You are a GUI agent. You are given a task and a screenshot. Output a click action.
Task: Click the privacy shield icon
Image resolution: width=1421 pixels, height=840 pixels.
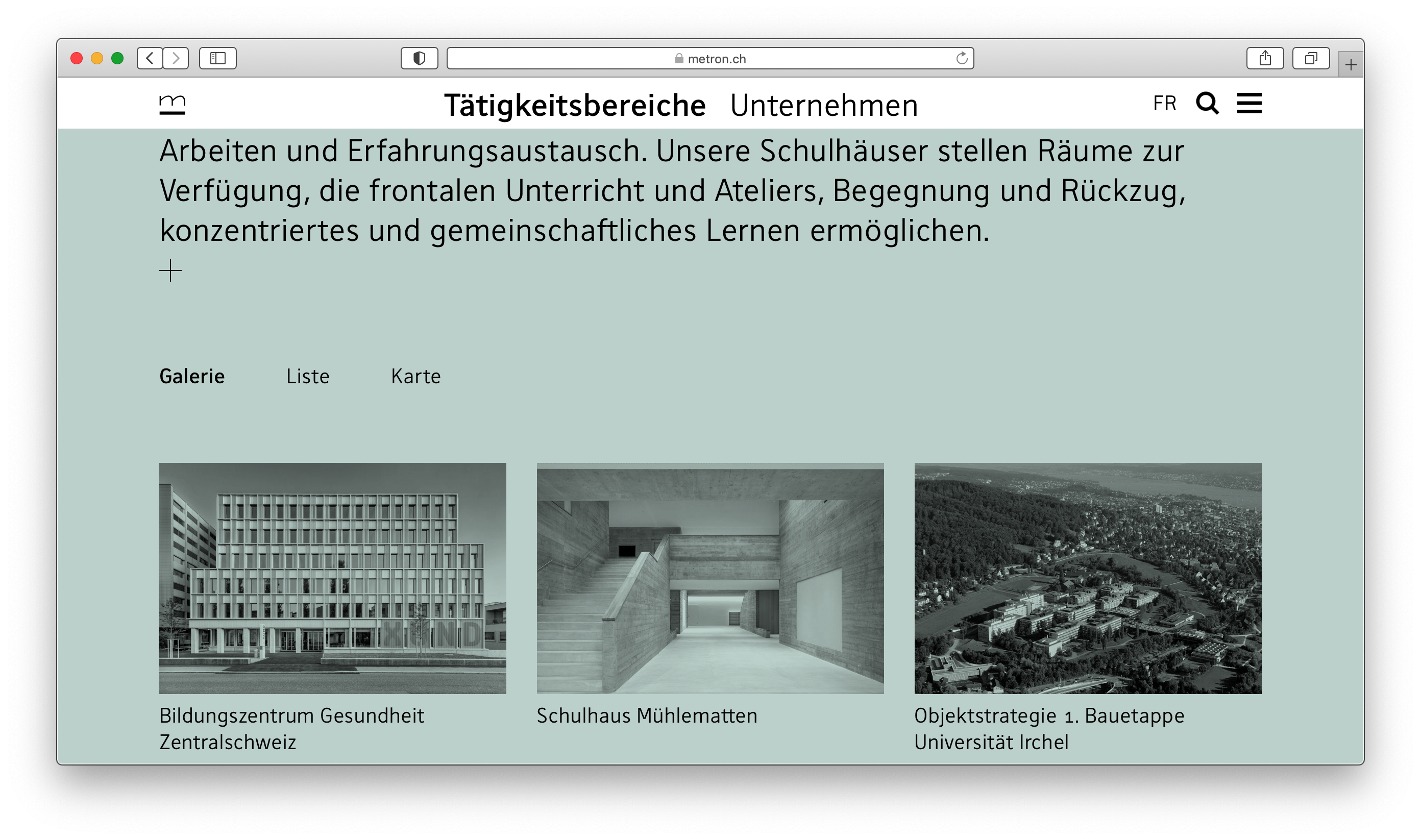click(419, 58)
